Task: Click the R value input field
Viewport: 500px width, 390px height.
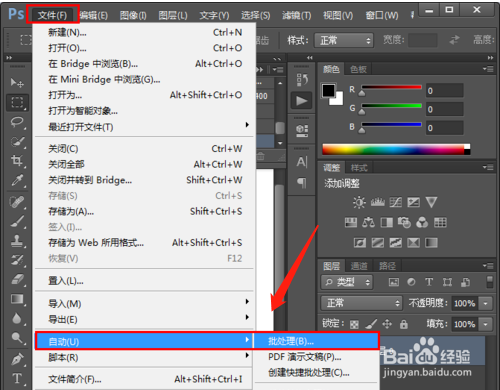Action: click(x=445, y=90)
